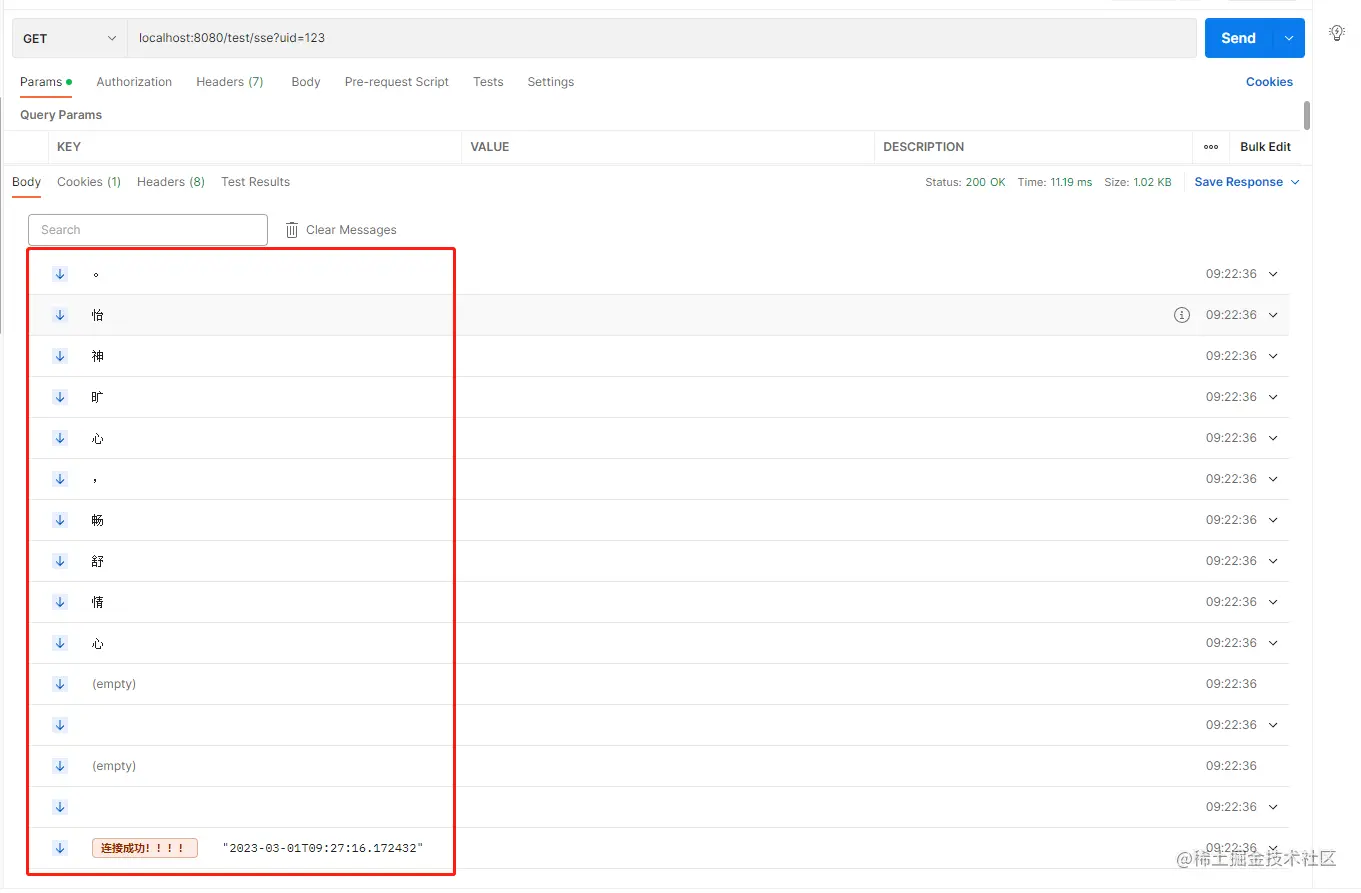Open the response Headers (8) tab
Screen dimensions: 1361x893
point(171,182)
